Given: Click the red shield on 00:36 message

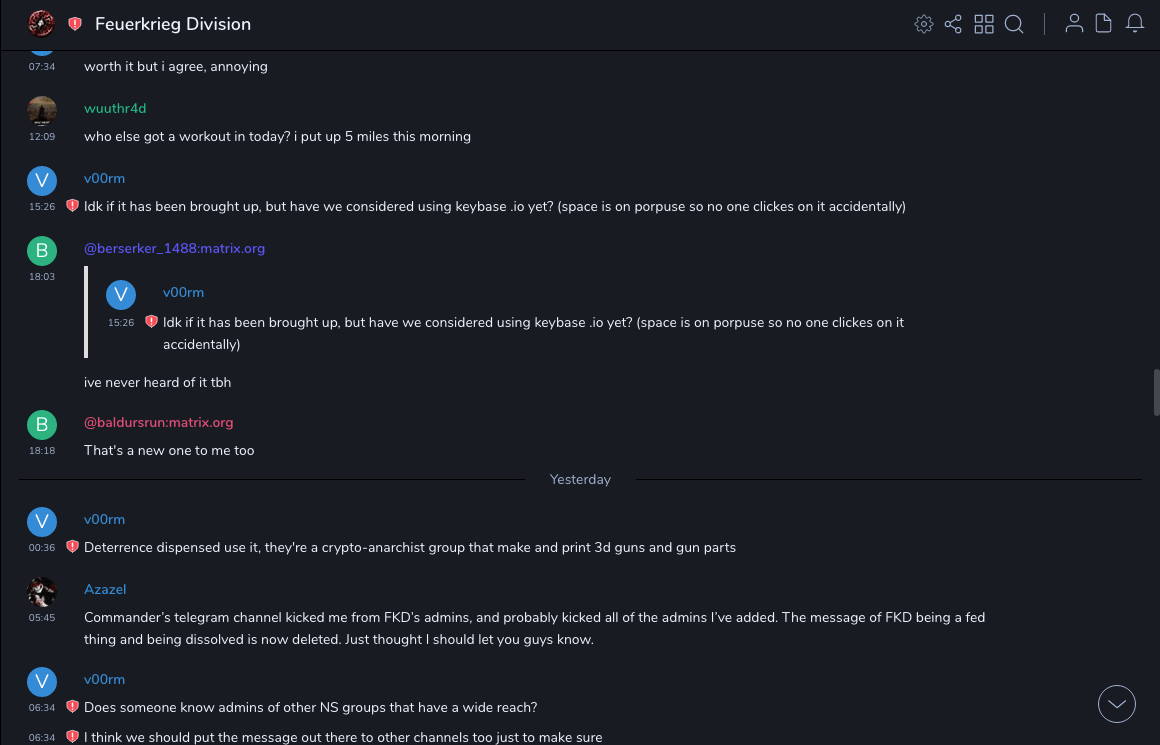Looking at the screenshot, I should click(72, 547).
